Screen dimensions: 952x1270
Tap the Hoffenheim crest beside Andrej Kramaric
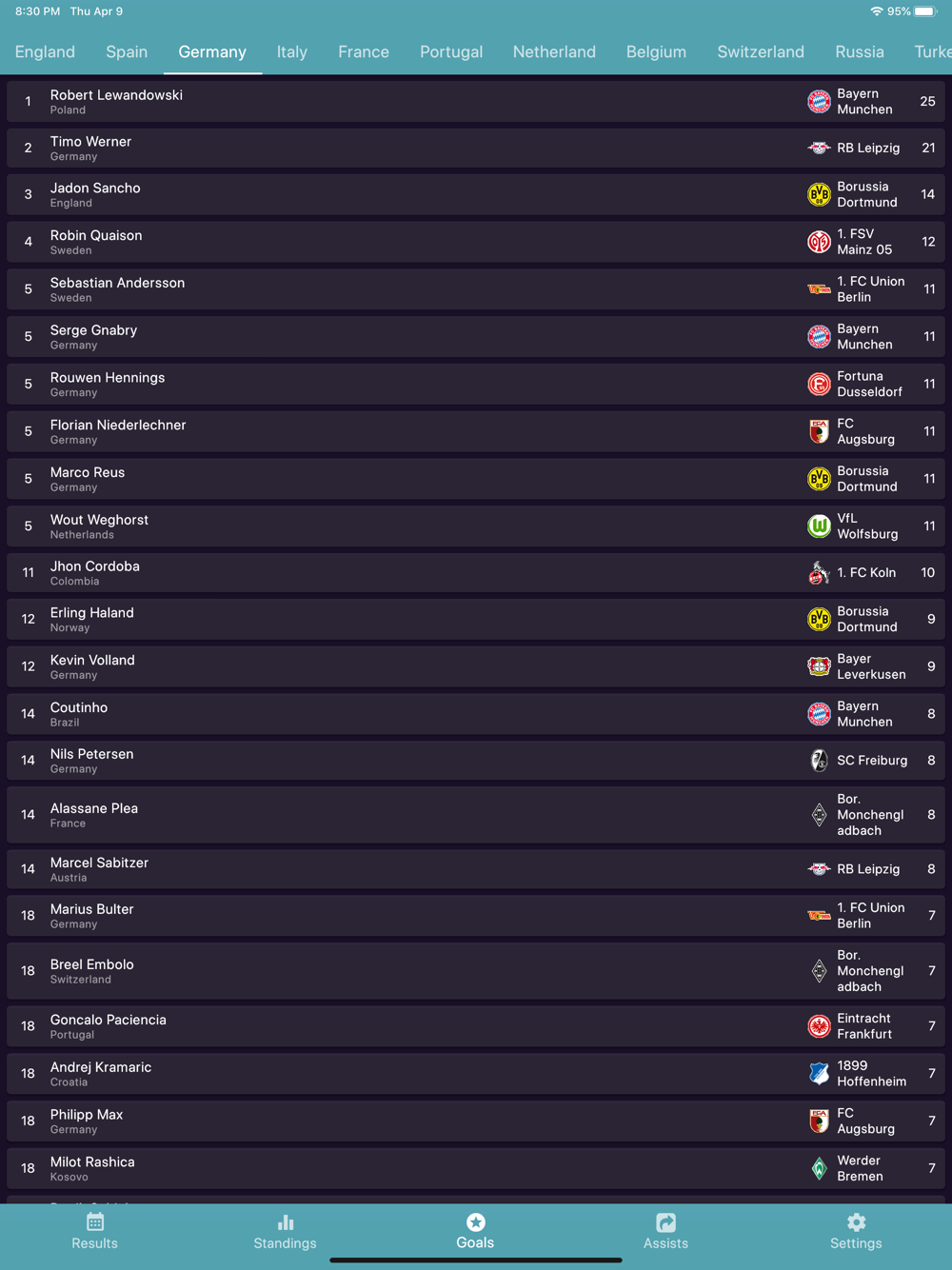pyautogui.click(x=819, y=1073)
